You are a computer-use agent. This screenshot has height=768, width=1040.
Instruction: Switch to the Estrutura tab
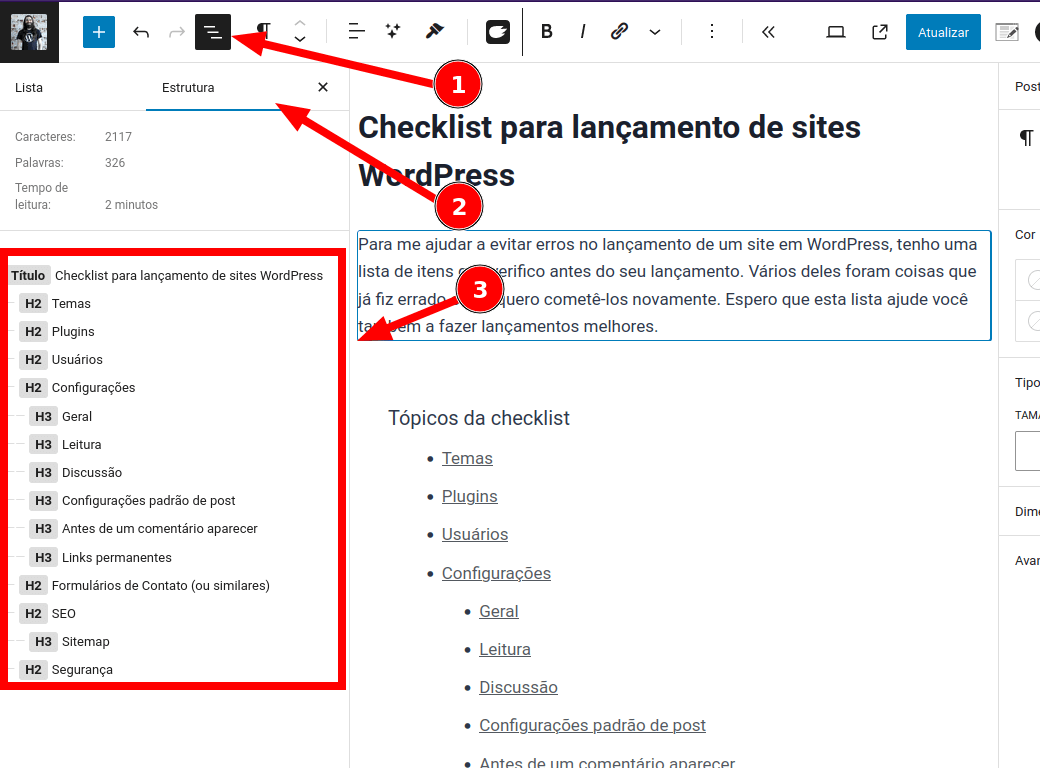click(x=188, y=88)
